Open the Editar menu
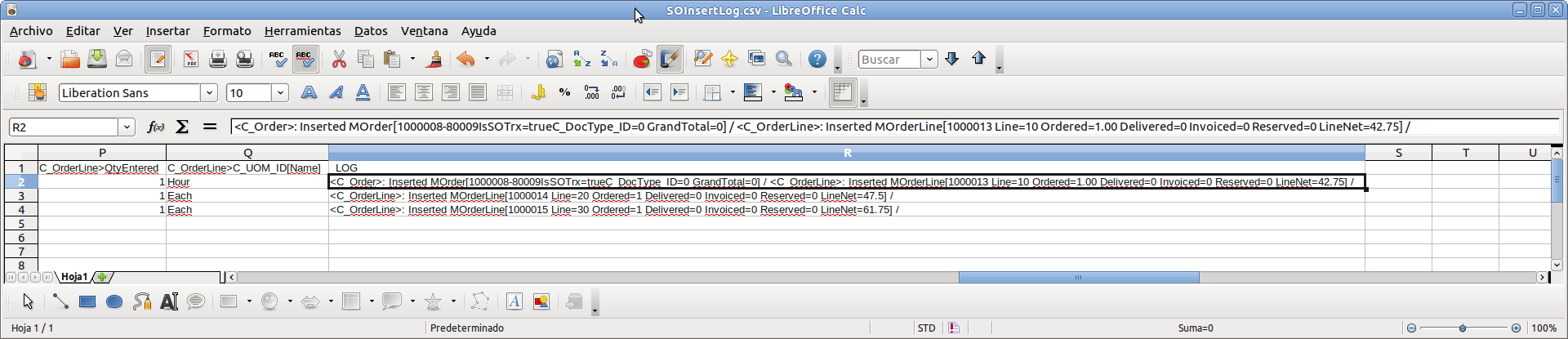This screenshot has width=1568, height=339. click(x=83, y=31)
